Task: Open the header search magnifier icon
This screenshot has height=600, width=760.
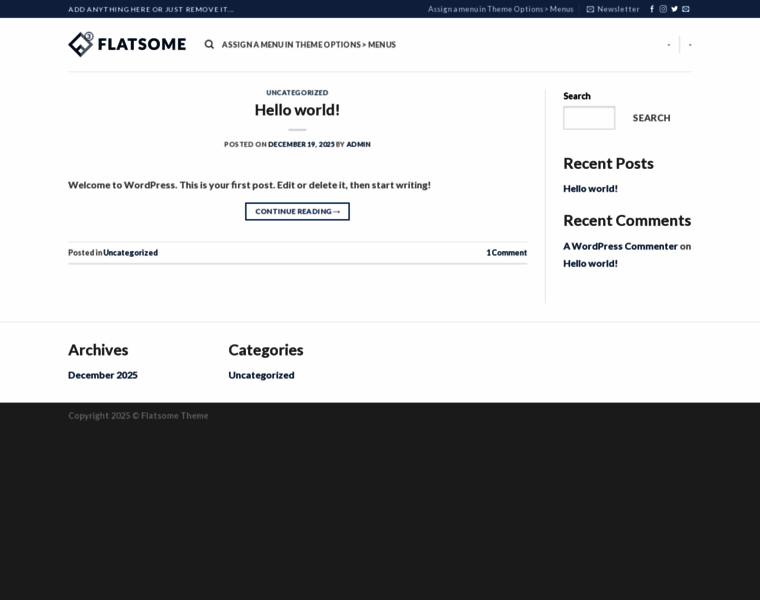Action: 209,44
